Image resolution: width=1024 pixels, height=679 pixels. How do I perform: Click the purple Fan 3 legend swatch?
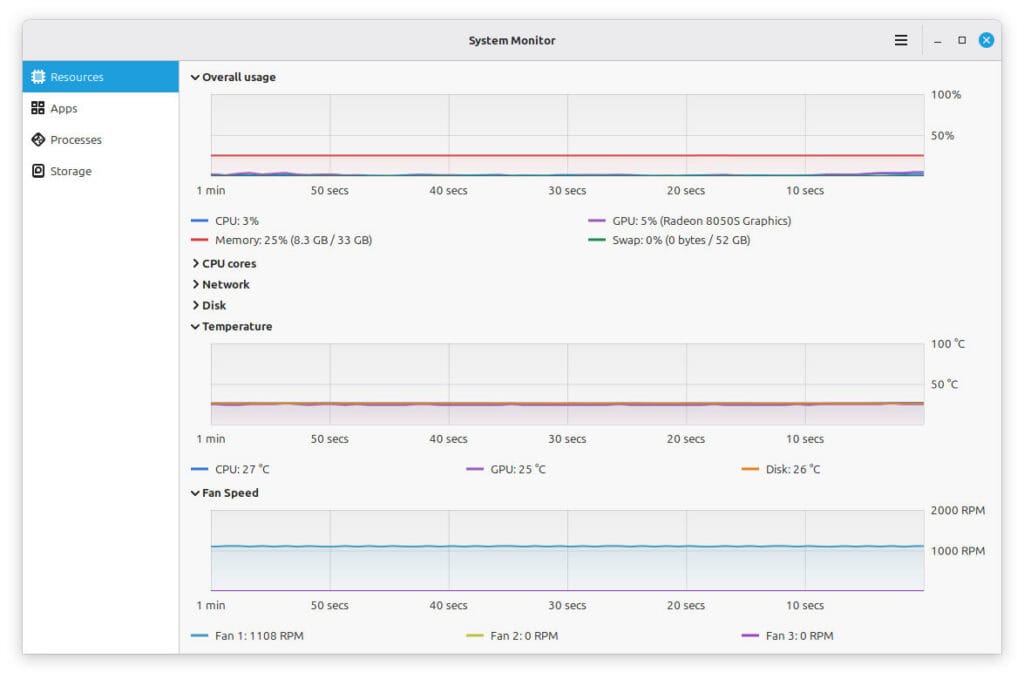click(x=750, y=635)
